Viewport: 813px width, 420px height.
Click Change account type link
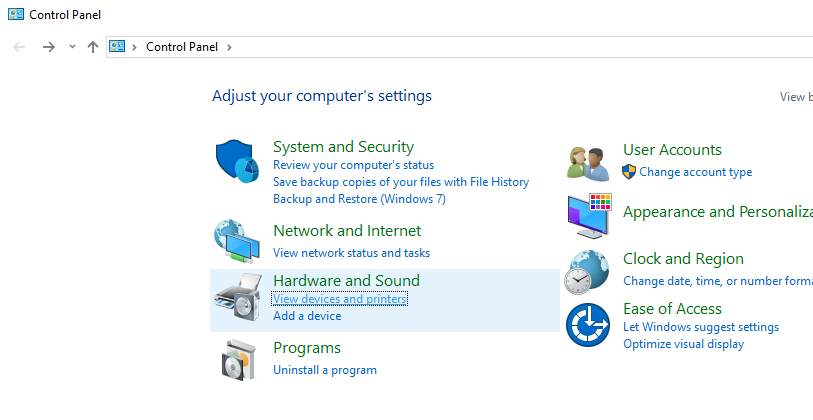696,172
